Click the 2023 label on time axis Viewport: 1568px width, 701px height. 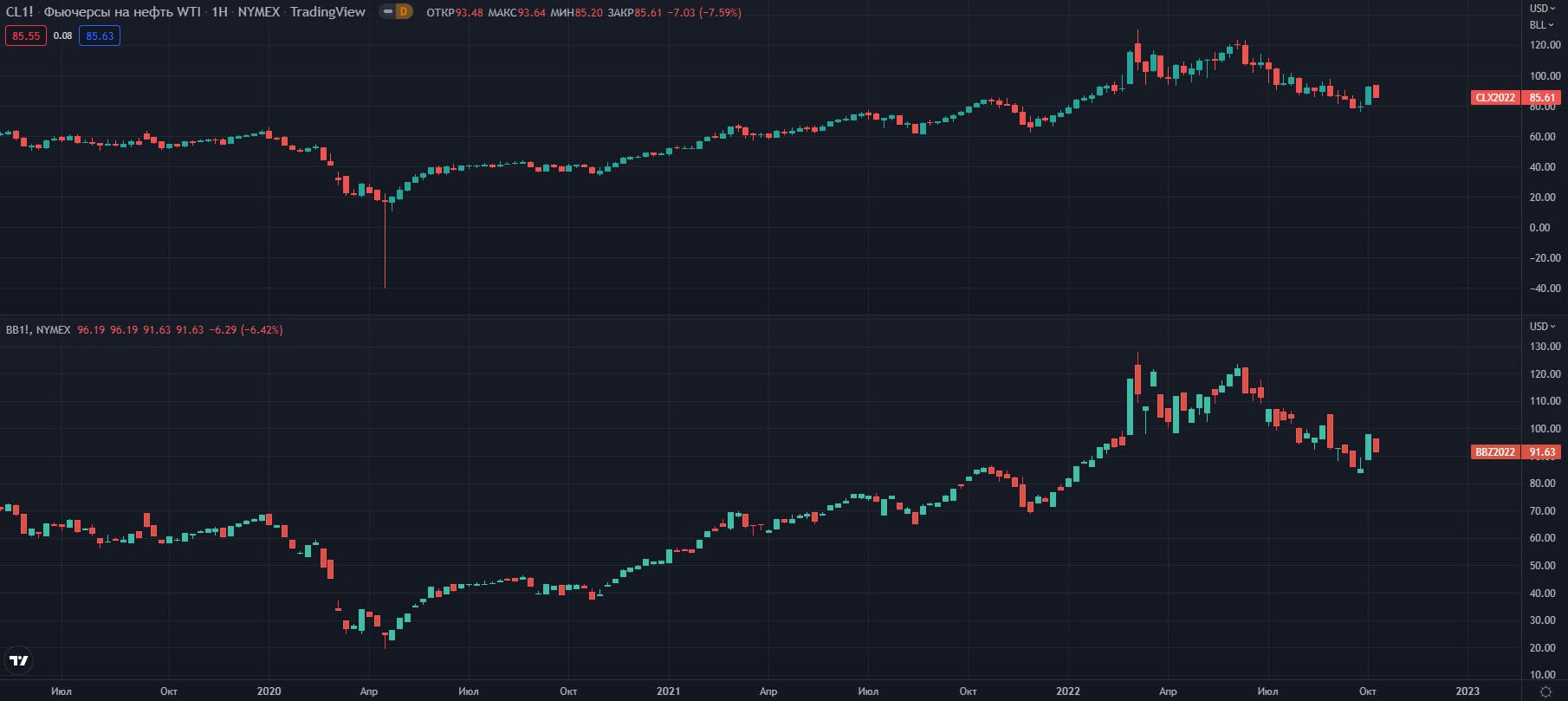[x=1468, y=691]
